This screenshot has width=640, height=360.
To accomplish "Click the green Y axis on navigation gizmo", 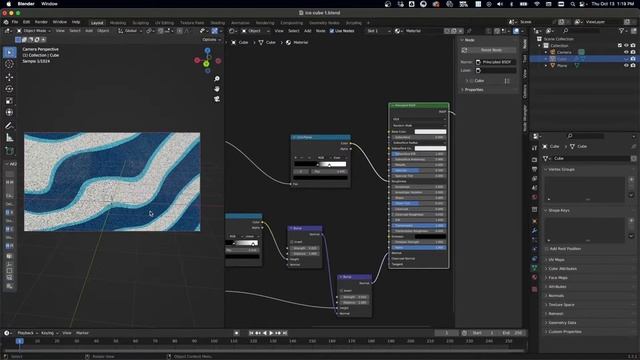I will pyautogui.click(x=206, y=64).
